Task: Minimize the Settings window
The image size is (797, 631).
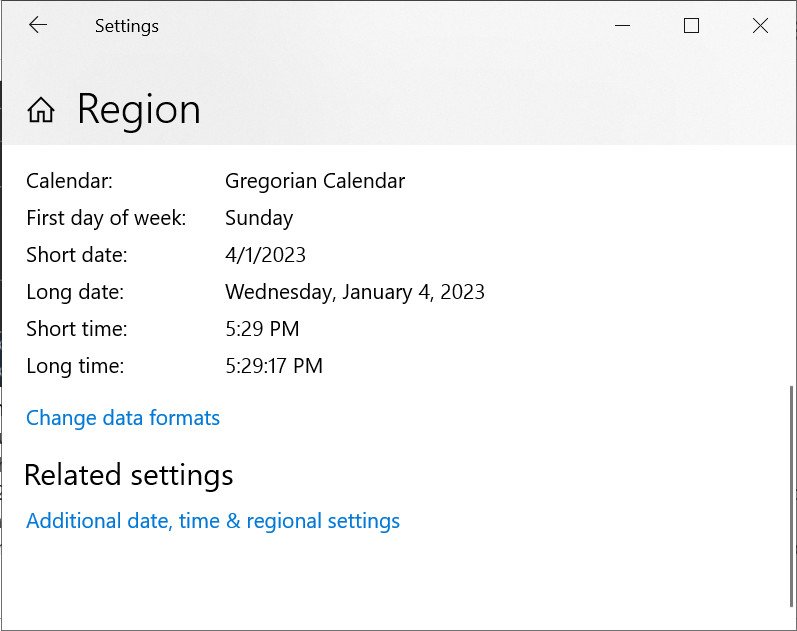Action: point(621,26)
